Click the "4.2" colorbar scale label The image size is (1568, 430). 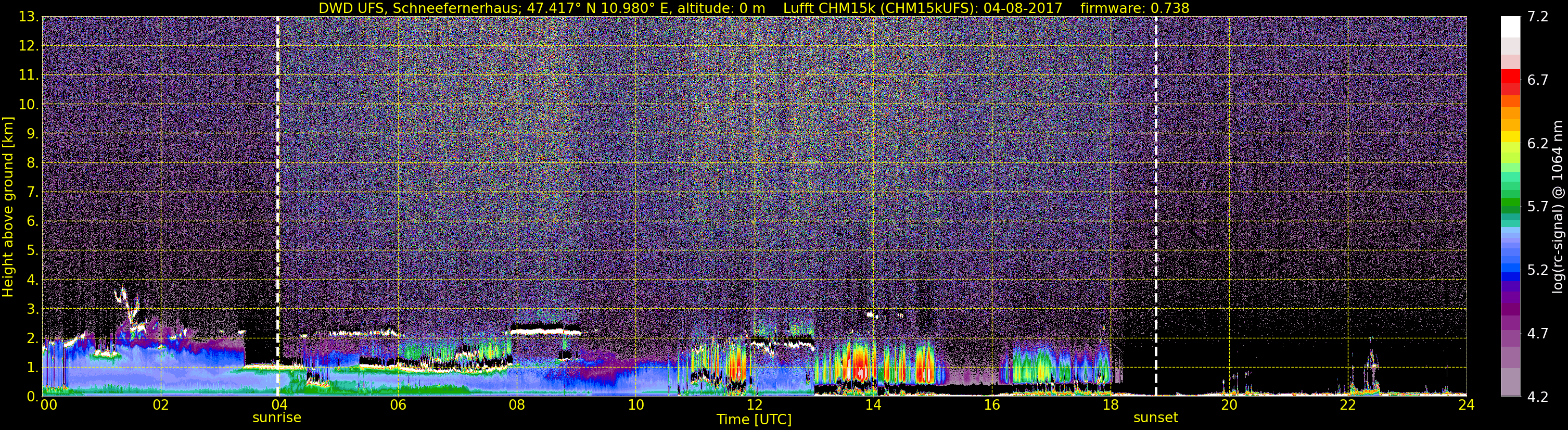pos(1538,397)
